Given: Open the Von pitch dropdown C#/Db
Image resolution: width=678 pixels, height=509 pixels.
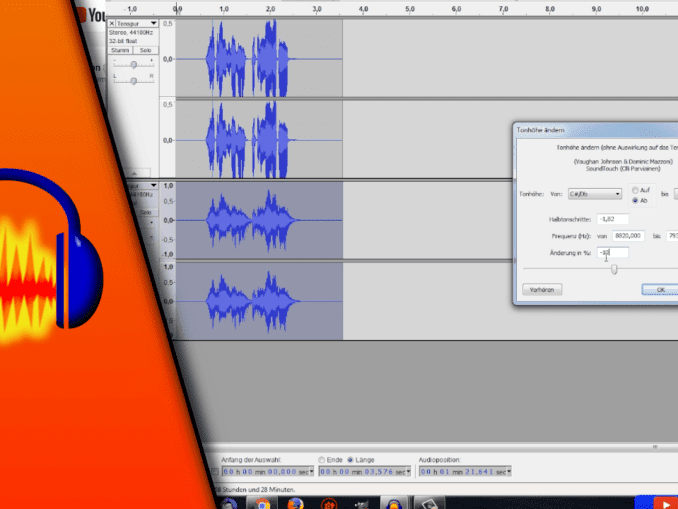Looking at the screenshot, I should click(593, 194).
